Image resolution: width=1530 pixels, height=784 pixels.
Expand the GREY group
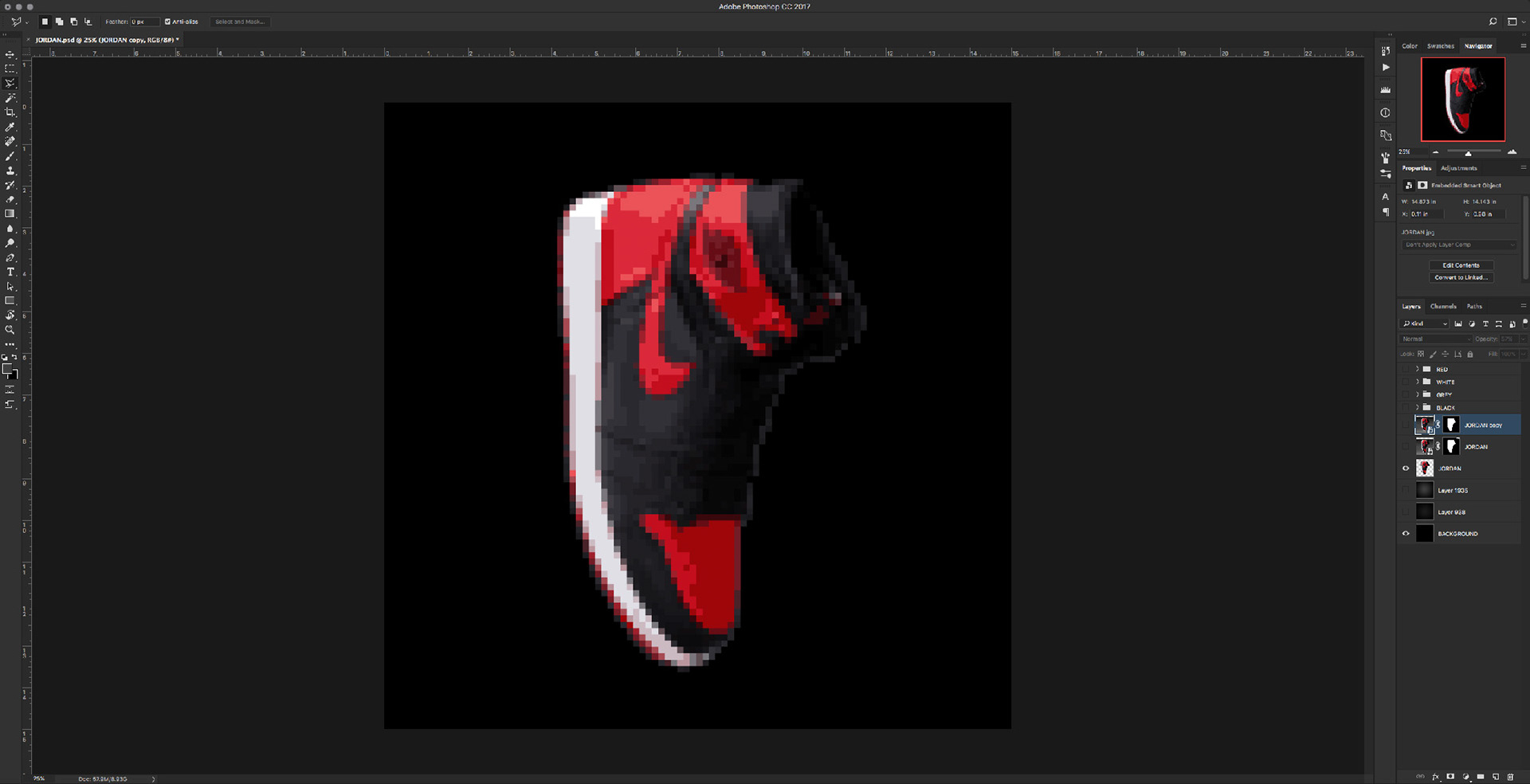click(1417, 394)
